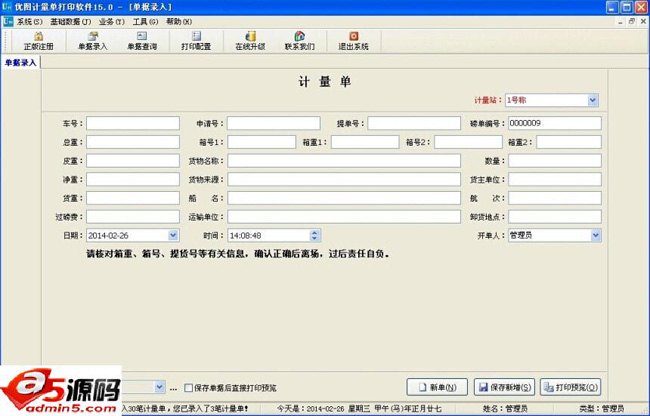Click the 磅单编号 field showing 0000009
Screen dimensions: 650x416
555,123
